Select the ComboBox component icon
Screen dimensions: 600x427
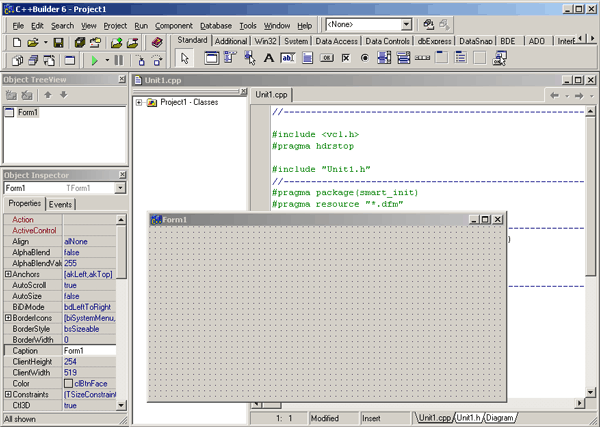pyautogui.click(x=403, y=58)
